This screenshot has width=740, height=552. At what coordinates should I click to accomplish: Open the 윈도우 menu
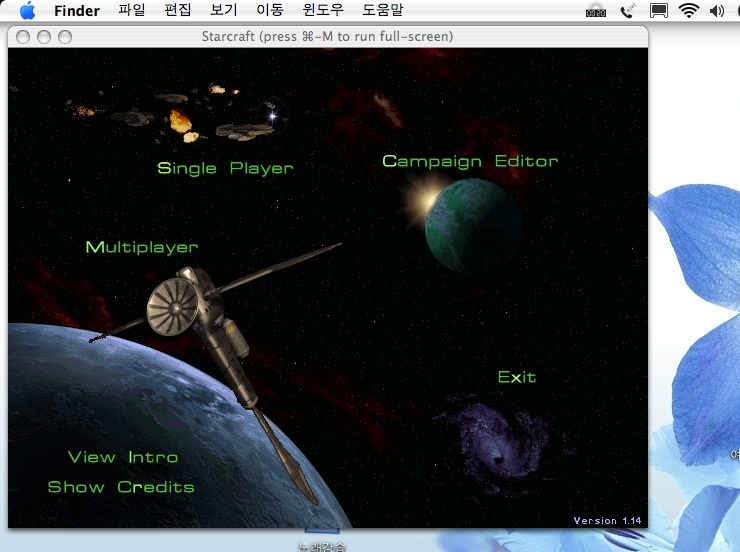pyautogui.click(x=323, y=10)
